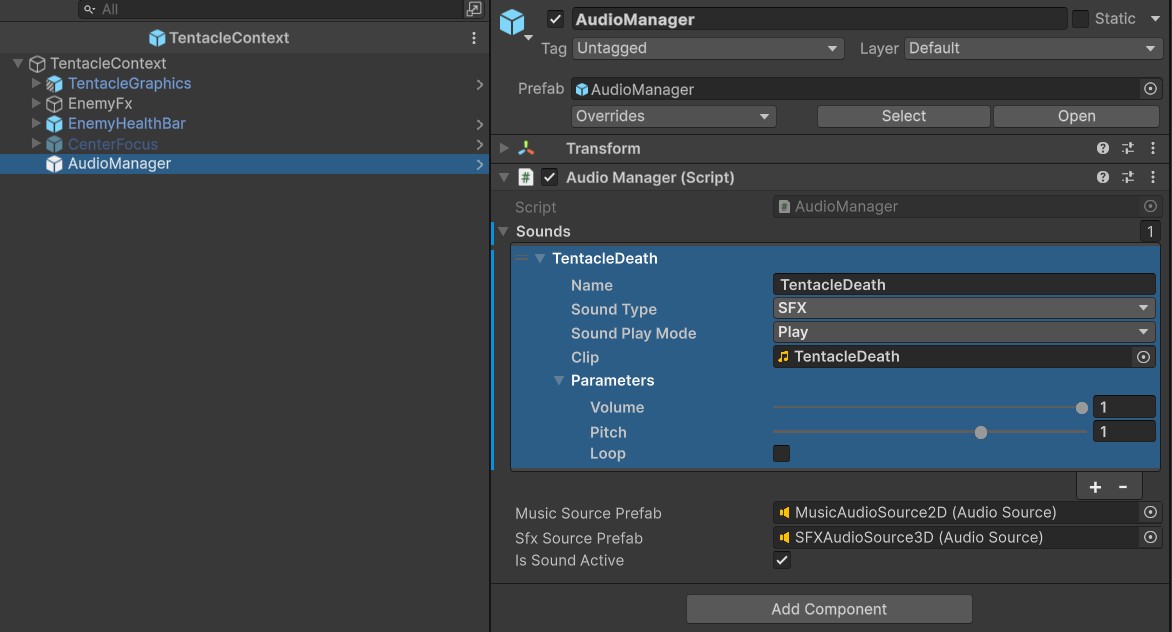Click plus icon to add sound element
The width and height of the screenshot is (1172, 632).
pyautogui.click(x=1095, y=487)
